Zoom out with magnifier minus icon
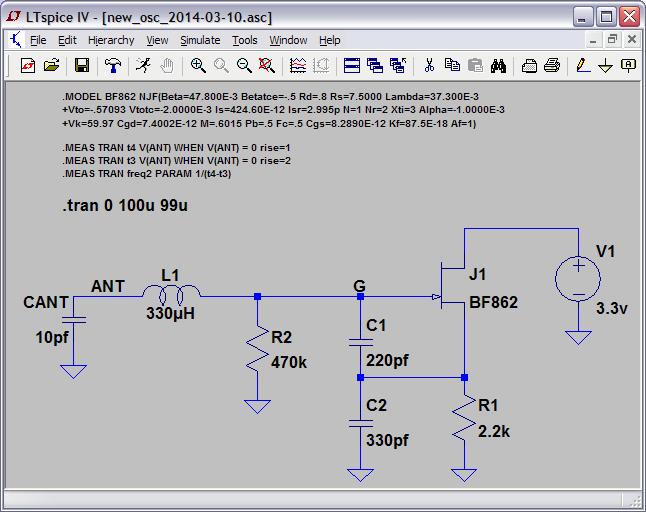The height and width of the screenshot is (512, 646). click(244, 65)
